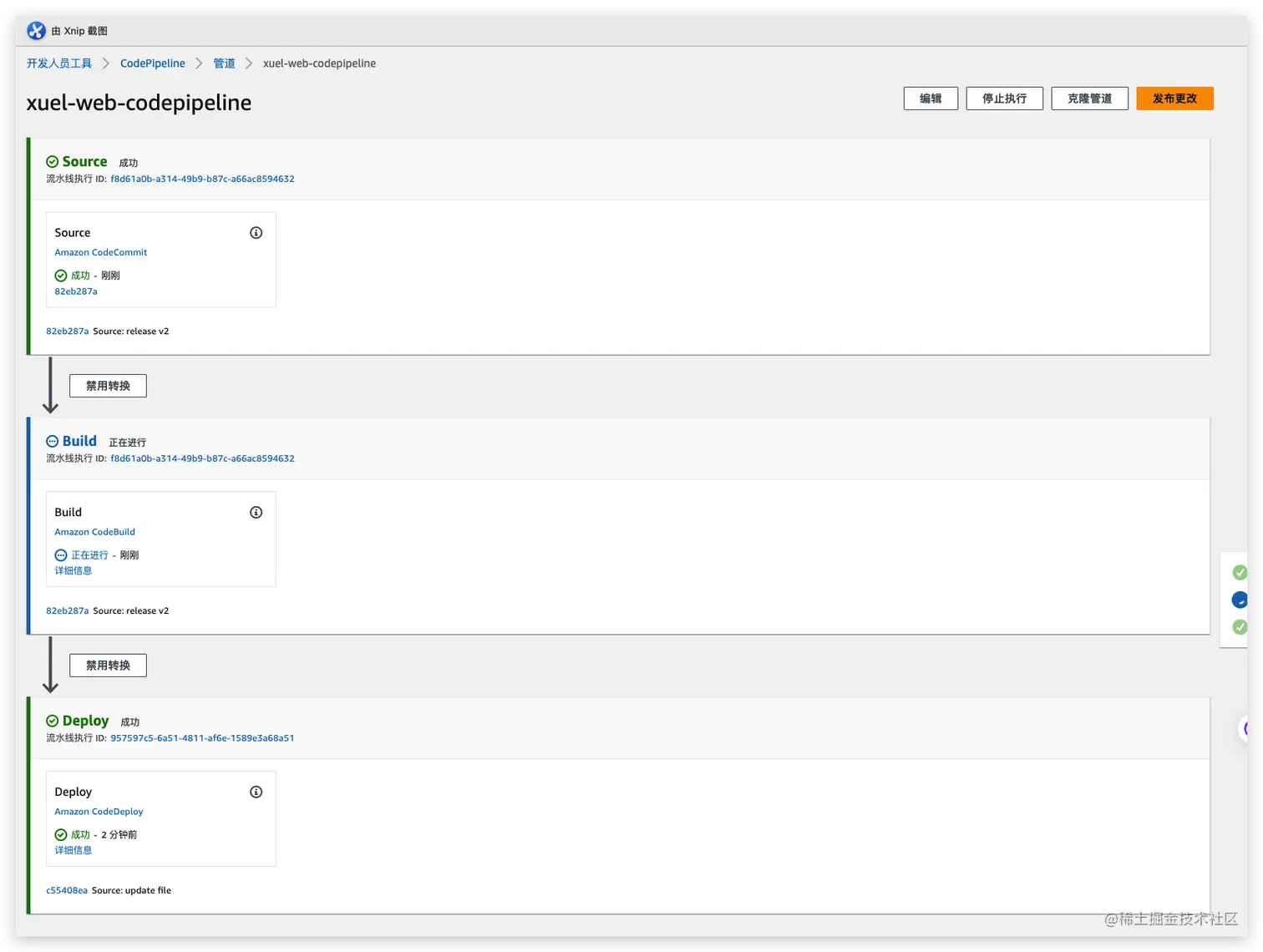This screenshot has height=952, width=1263.
Task: Open Source stage execution ID link
Action: [x=202, y=179]
